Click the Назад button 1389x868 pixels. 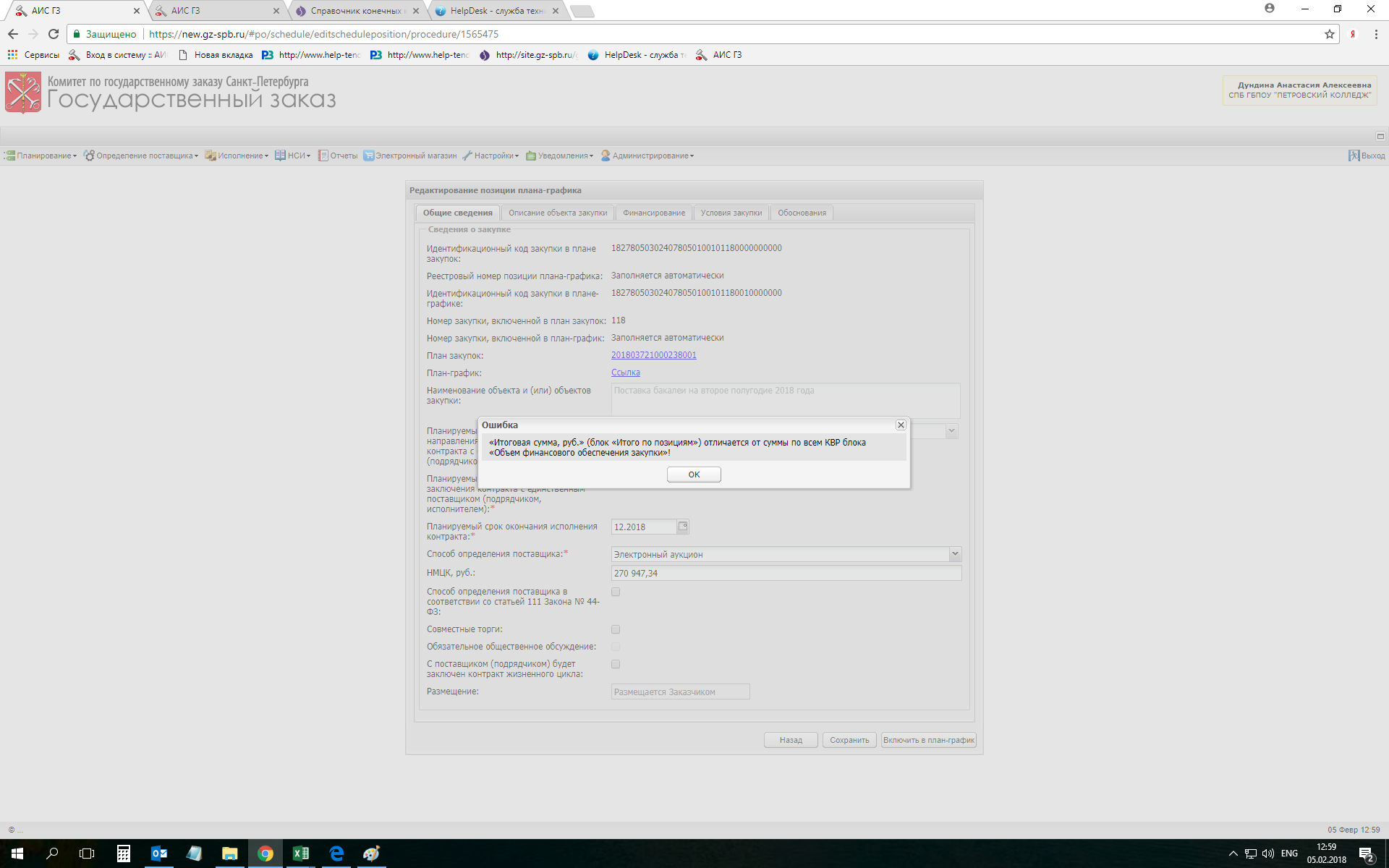791,740
